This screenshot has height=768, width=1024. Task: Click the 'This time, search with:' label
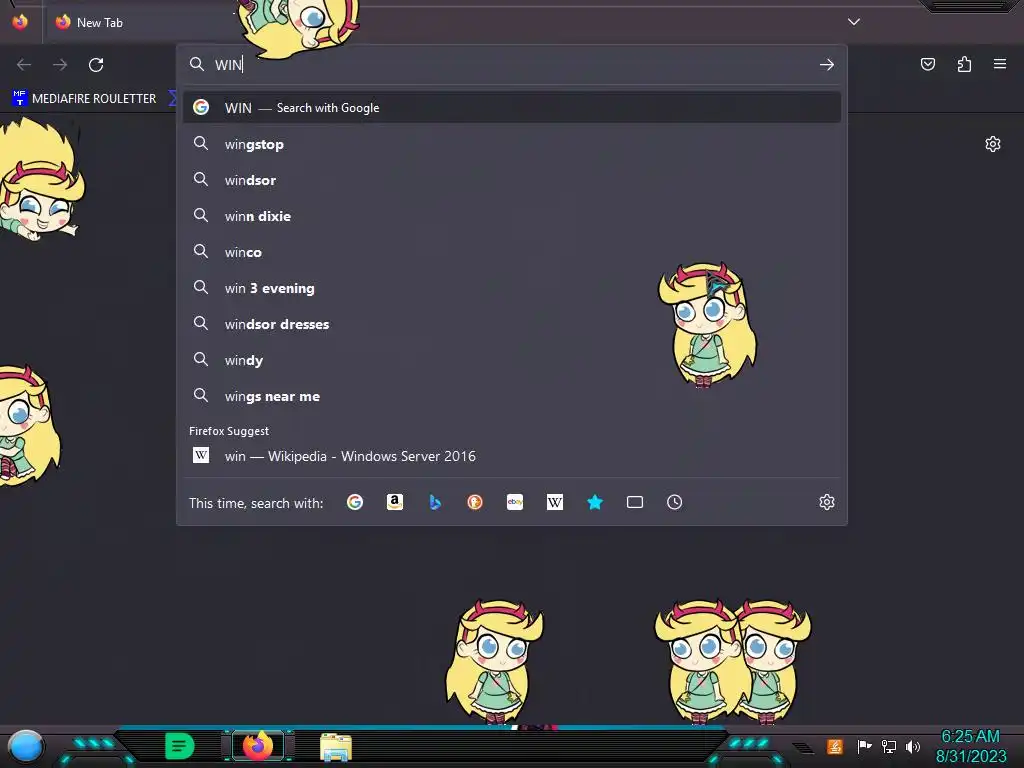256,503
